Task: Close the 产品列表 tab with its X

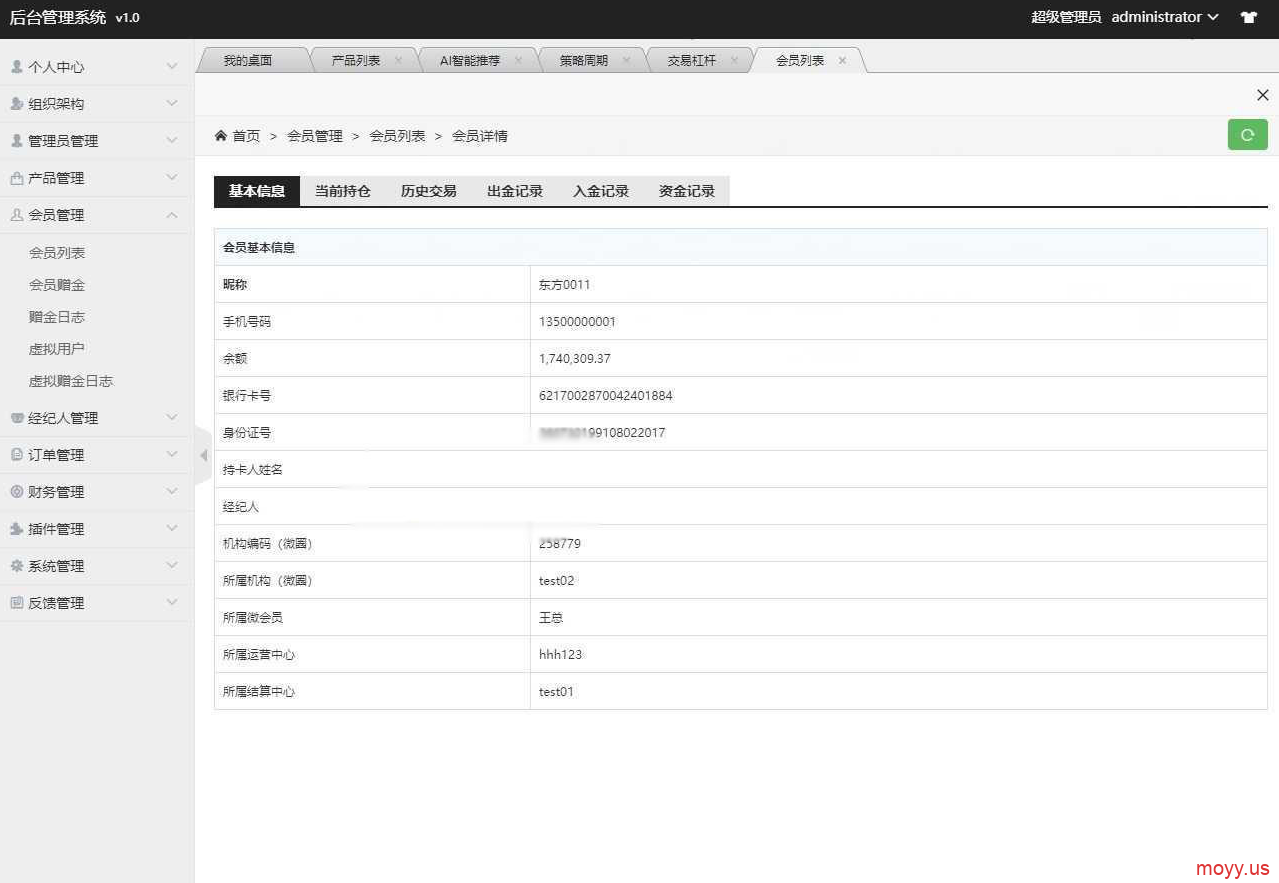Action: click(398, 60)
